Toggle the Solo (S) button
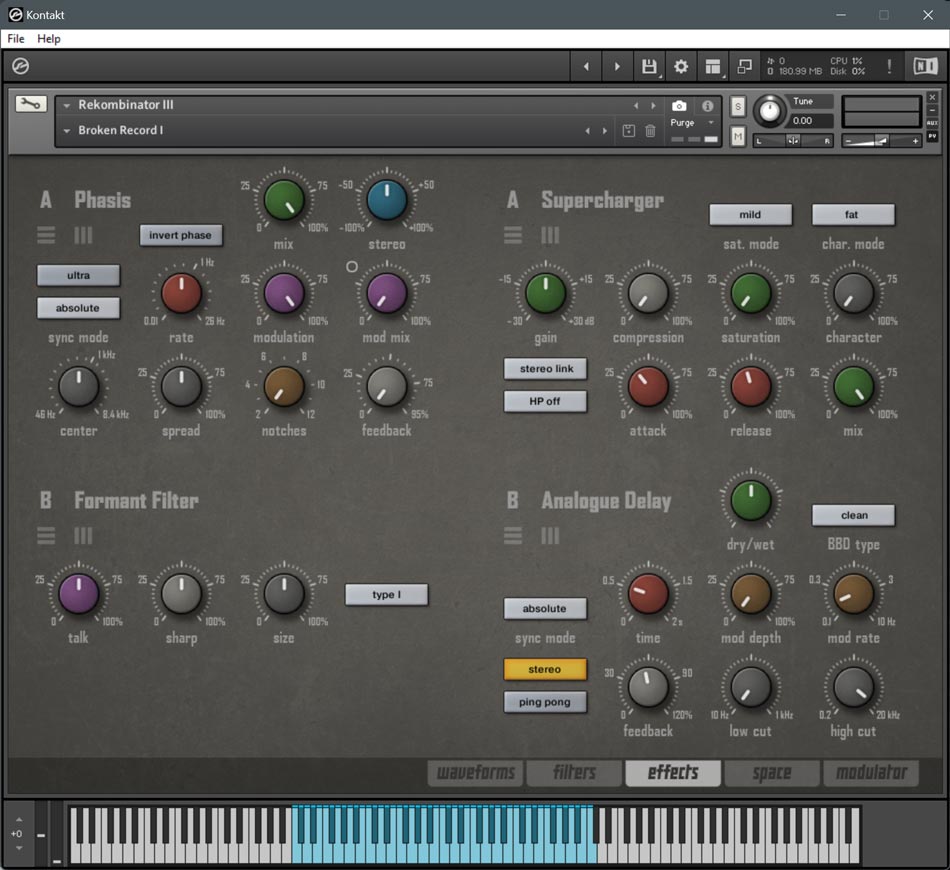This screenshot has height=870, width=950. (x=737, y=107)
